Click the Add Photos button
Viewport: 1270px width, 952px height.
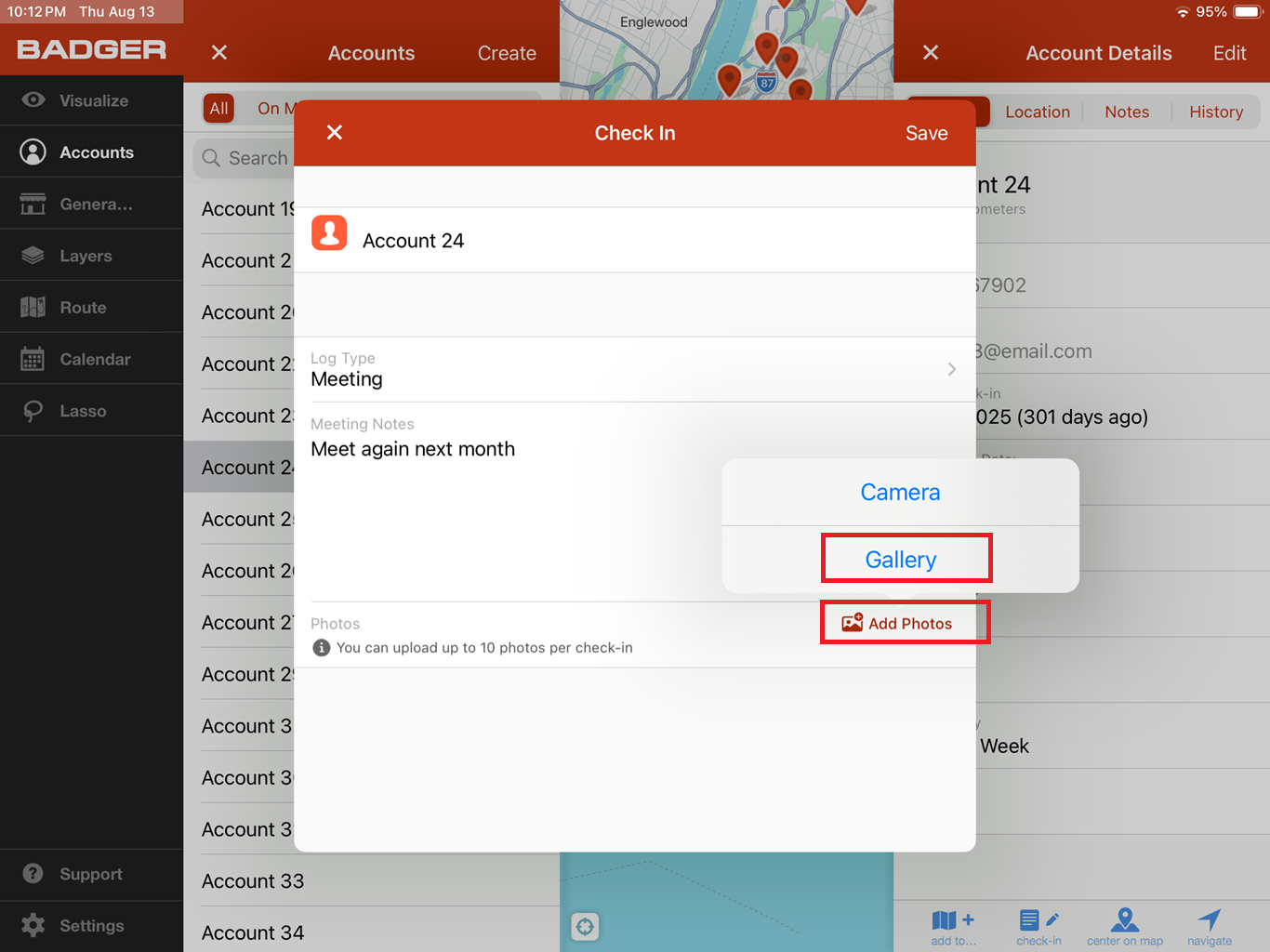pos(897,623)
